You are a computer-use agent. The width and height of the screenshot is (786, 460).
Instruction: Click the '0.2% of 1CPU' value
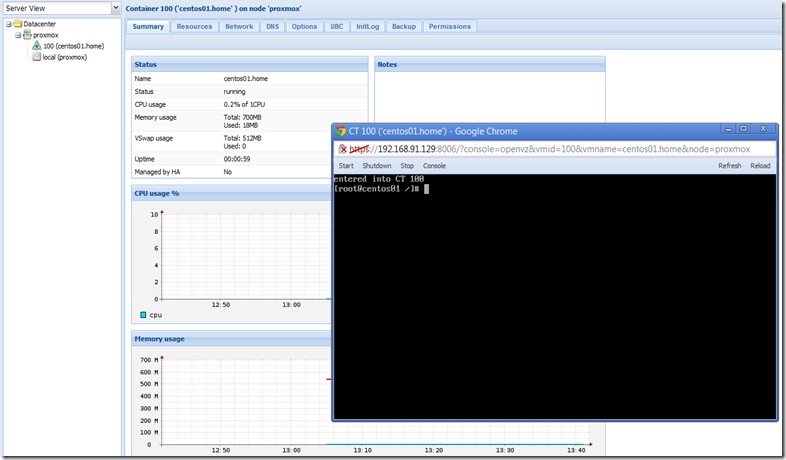coord(244,105)
